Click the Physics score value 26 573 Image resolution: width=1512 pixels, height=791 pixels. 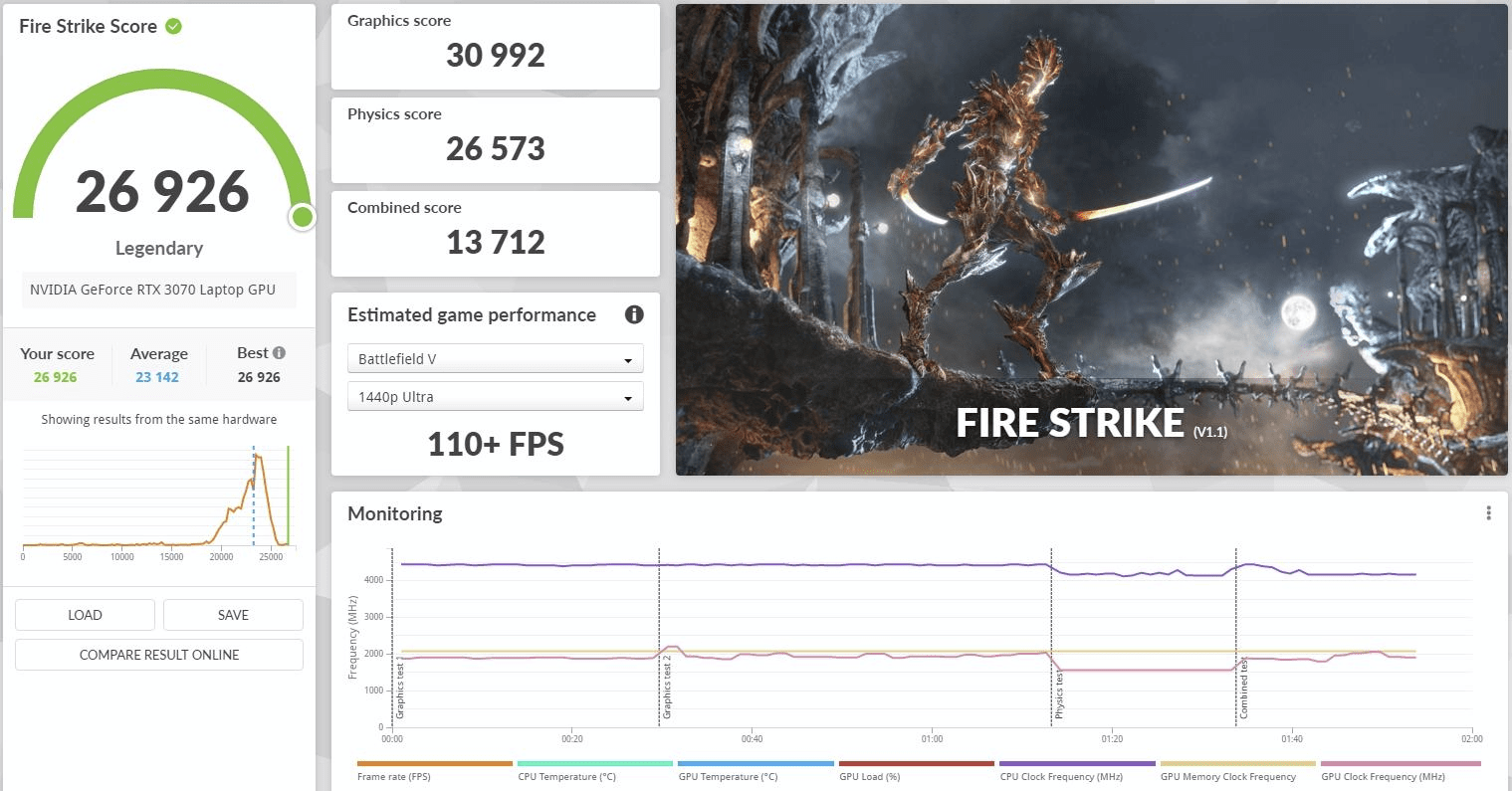496,148
